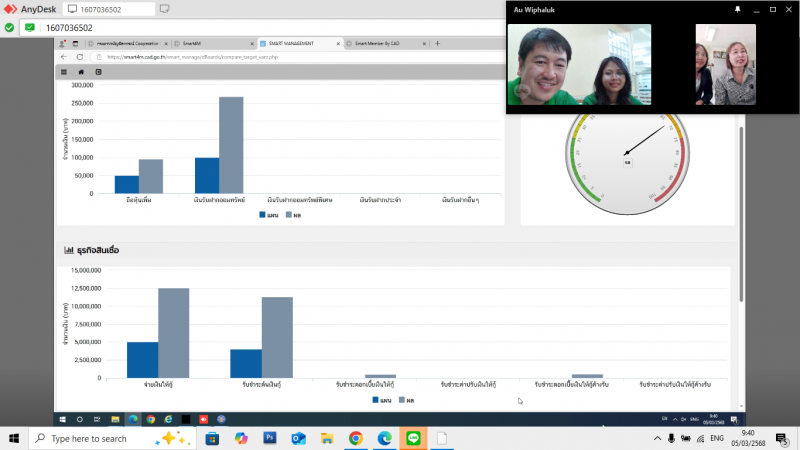800x450 pixels.
Task: Click the blue legend swatch of credit chart
Action: (376, 400)
